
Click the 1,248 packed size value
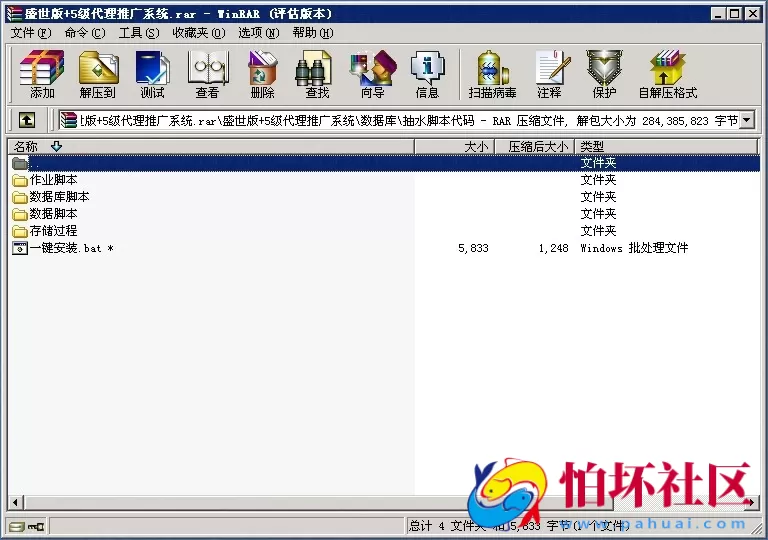coord(553,248)
